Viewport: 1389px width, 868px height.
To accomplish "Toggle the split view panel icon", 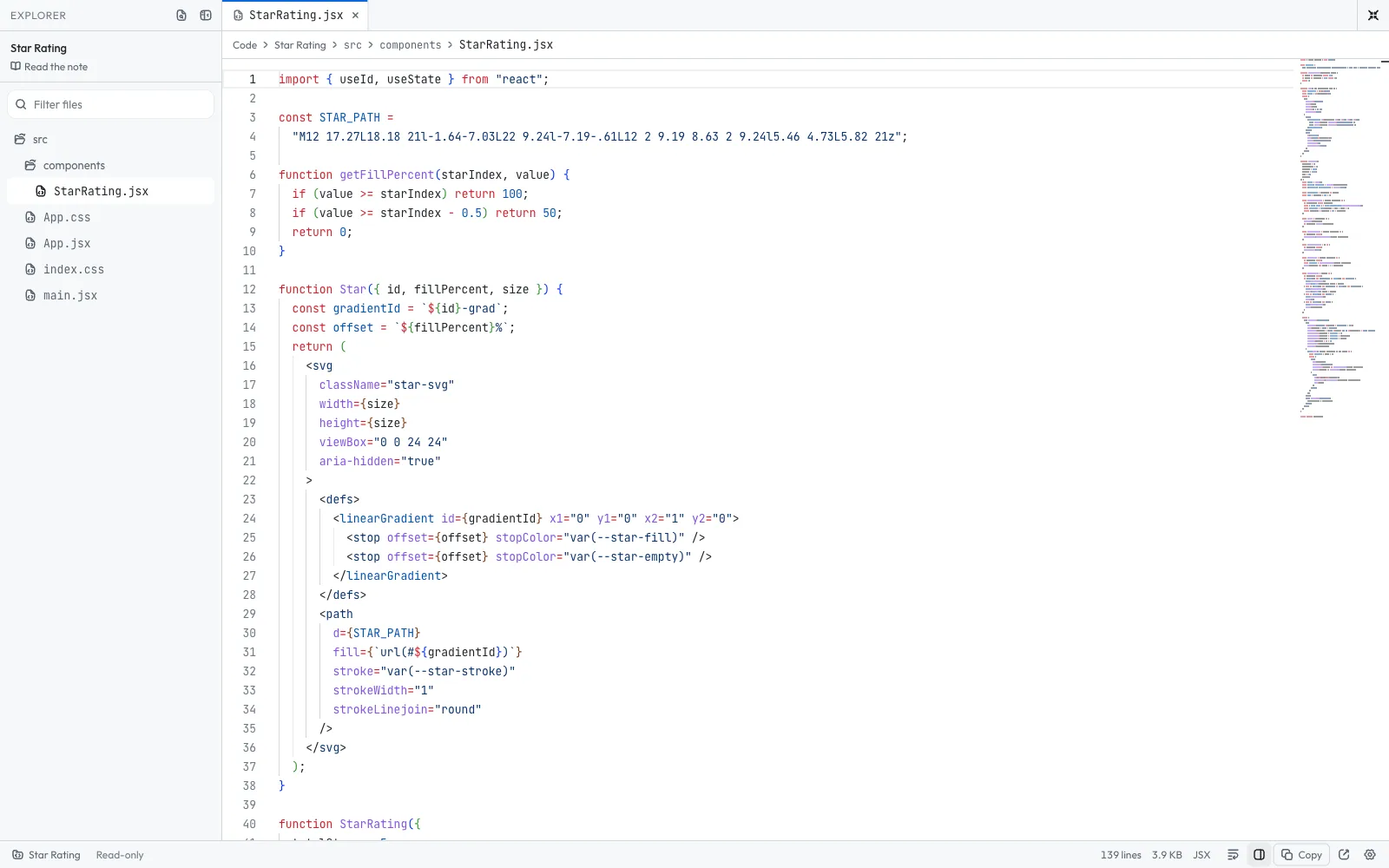I will tap(1259, 855).
